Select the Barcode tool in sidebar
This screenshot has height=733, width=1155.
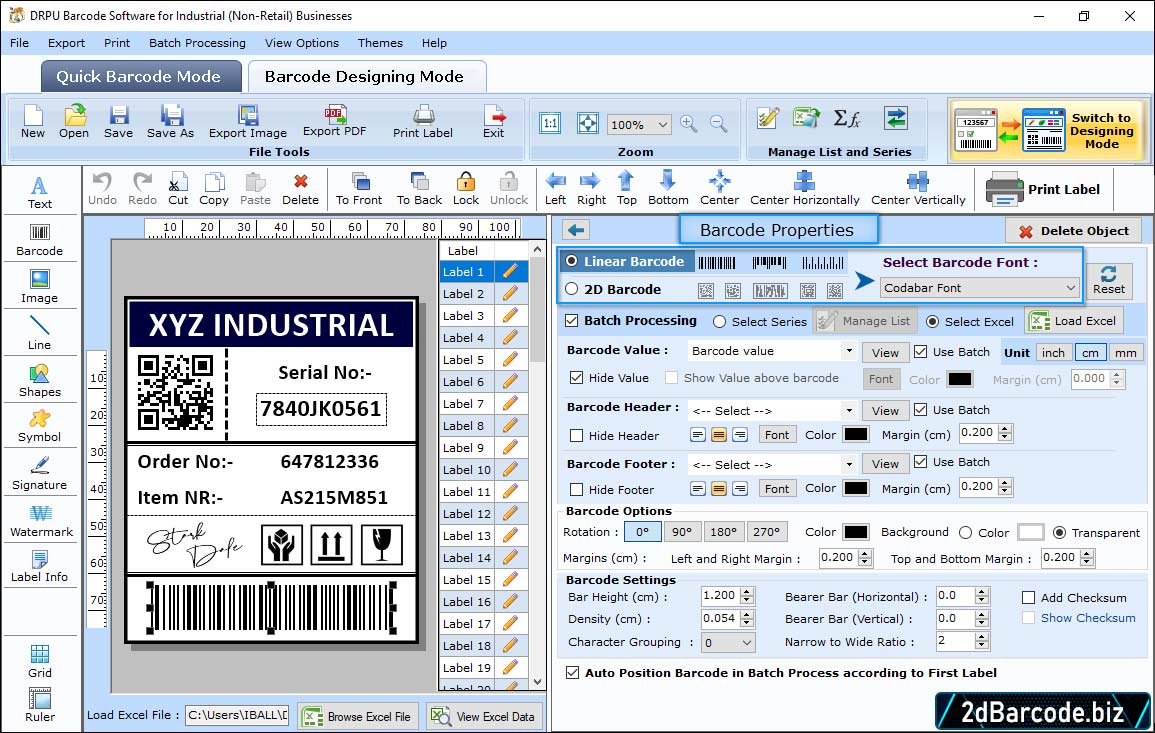pos(39,239)
